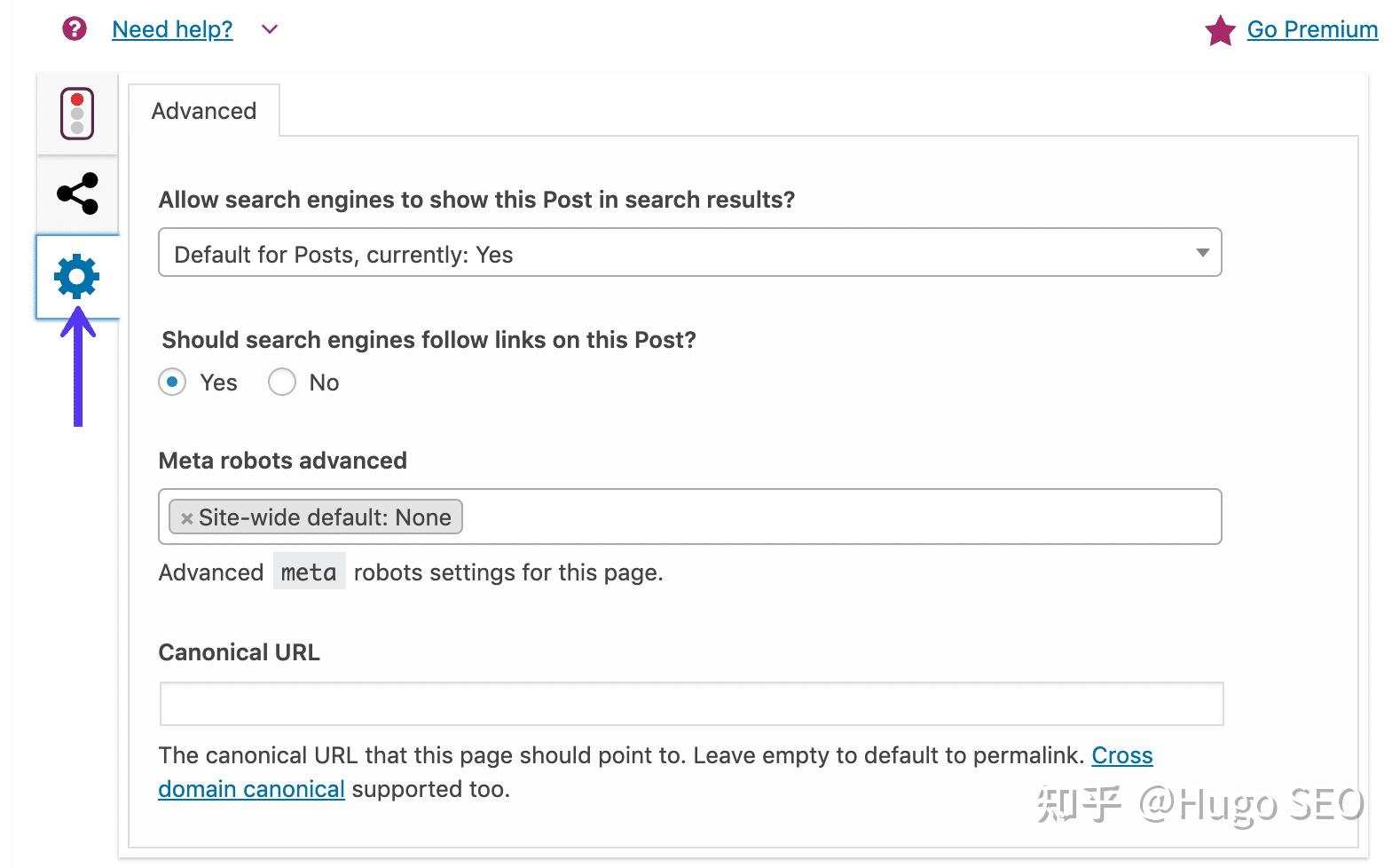Expand the Need help chevron menu
The height and width of the screenshot is (868, 1400).
point(269,29)
